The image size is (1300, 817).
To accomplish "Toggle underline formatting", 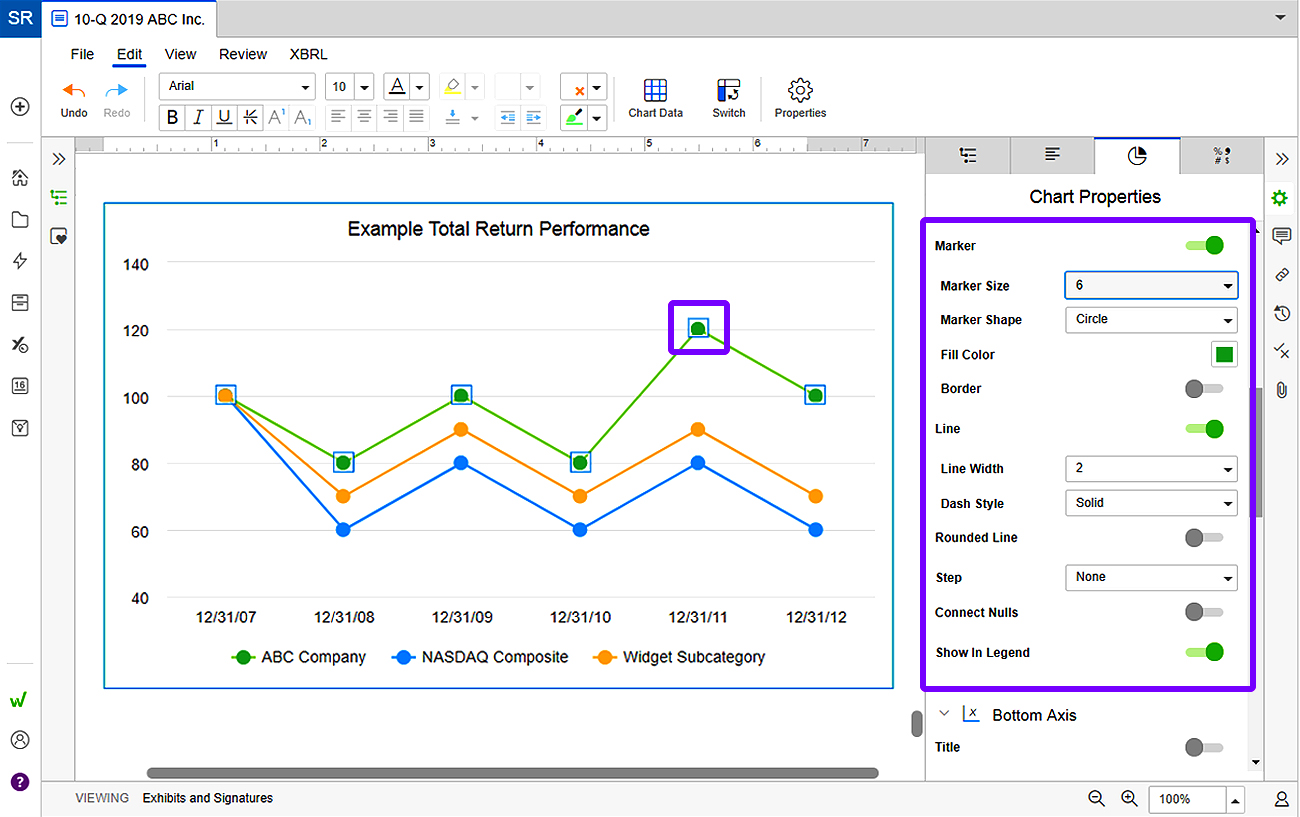I will point(224,118).
